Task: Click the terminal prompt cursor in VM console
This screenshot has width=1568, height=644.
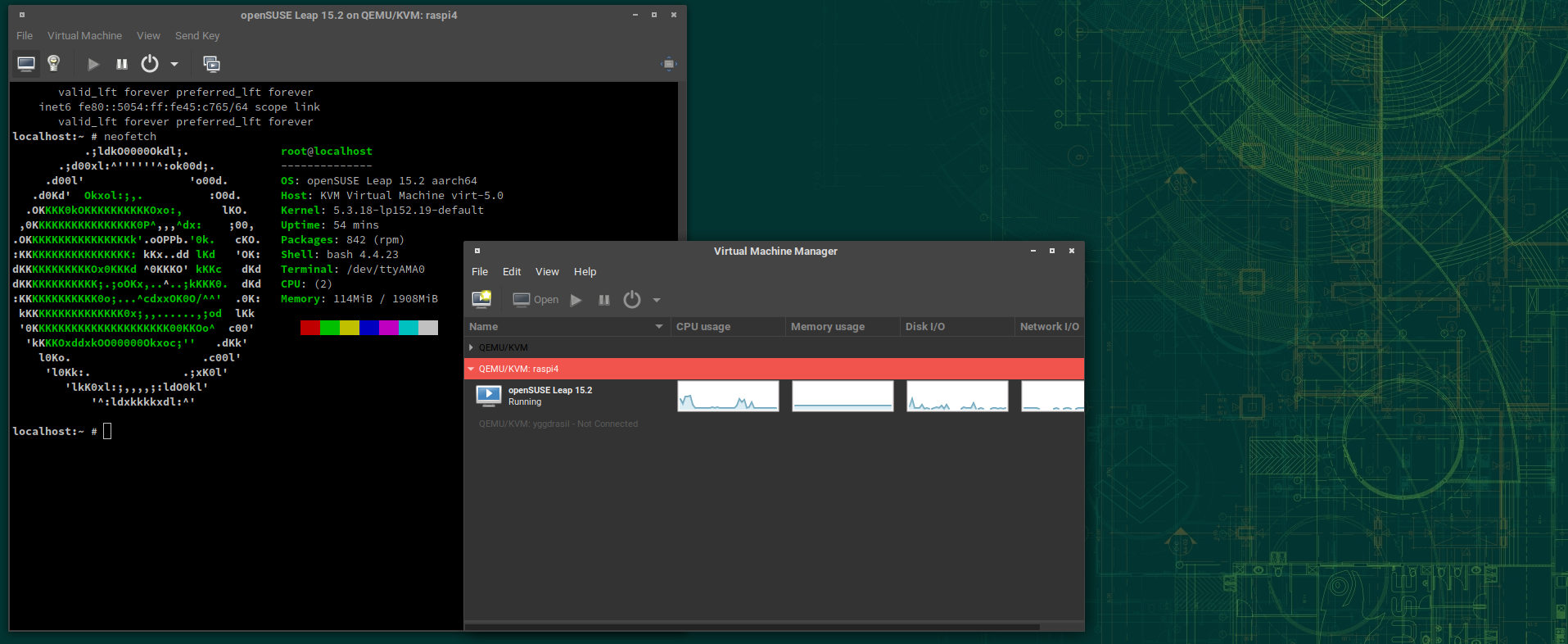Action: point(107,431)
